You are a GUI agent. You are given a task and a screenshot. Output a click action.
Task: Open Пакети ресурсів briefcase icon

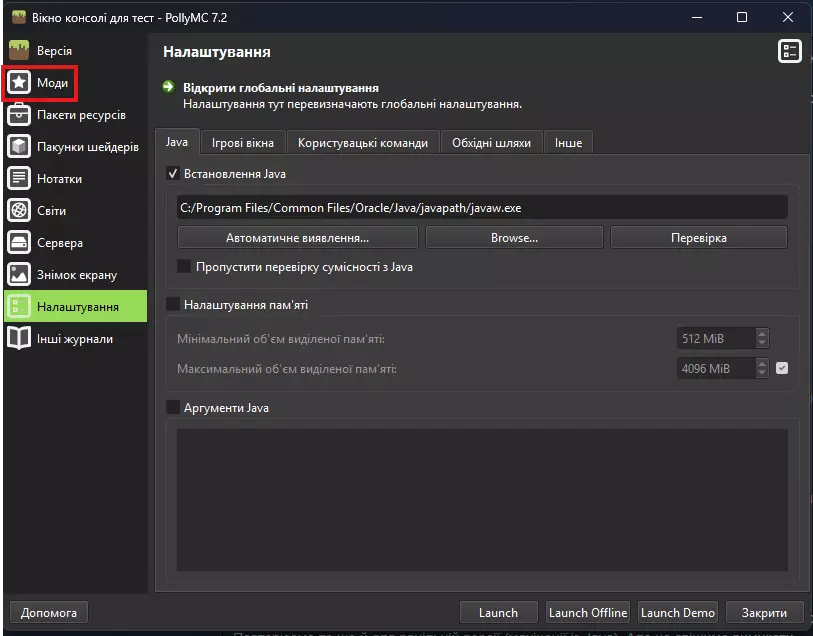(x=20, y=115)
